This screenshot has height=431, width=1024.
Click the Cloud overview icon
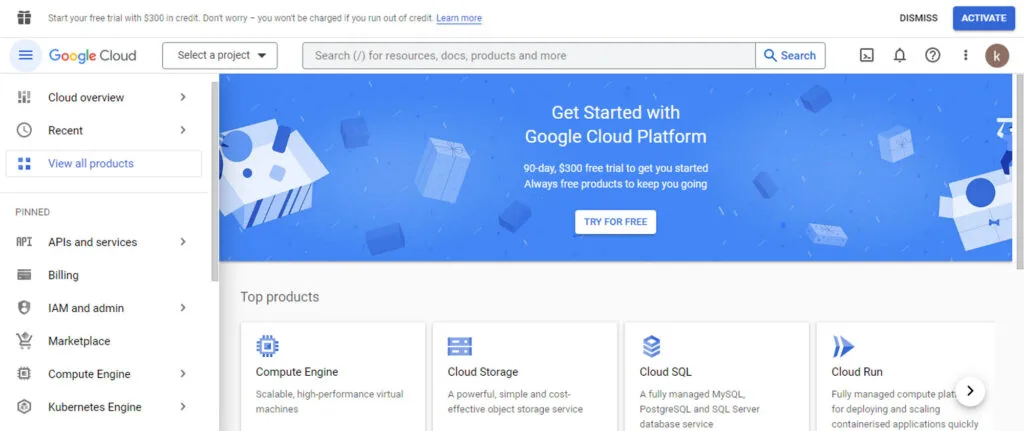(24, 97)
